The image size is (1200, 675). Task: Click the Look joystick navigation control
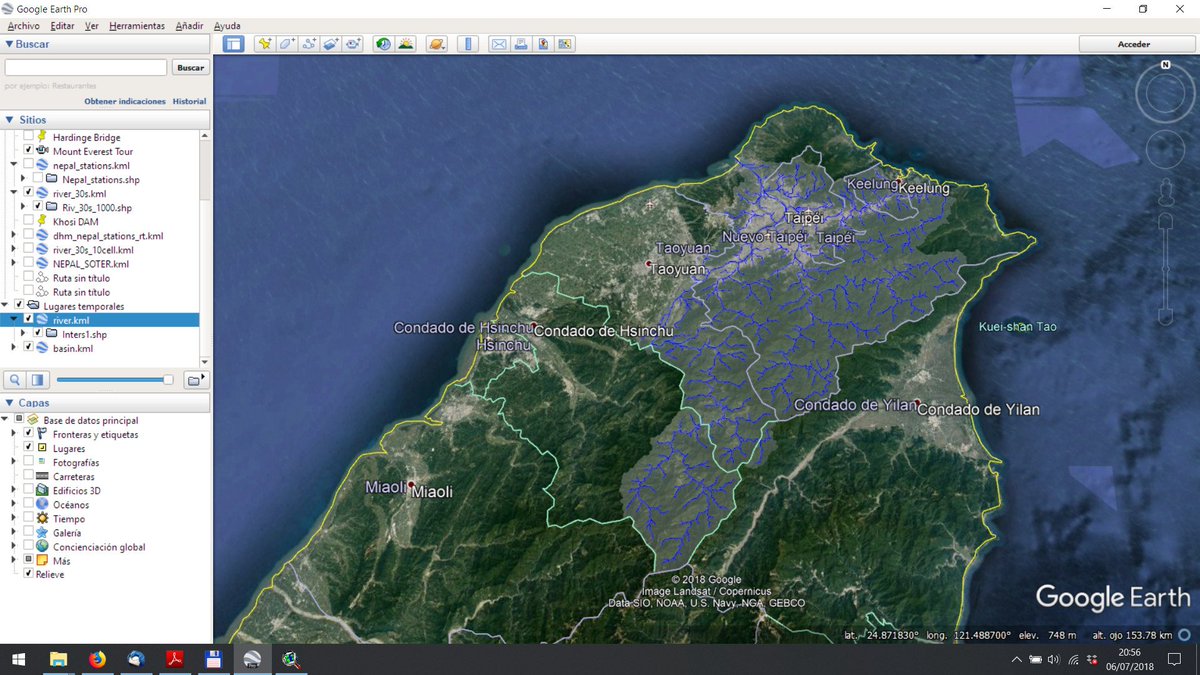1165,150
